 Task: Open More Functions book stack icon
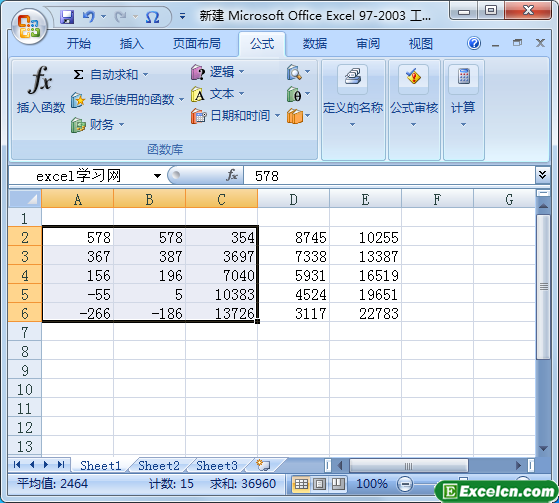point(294,116)
